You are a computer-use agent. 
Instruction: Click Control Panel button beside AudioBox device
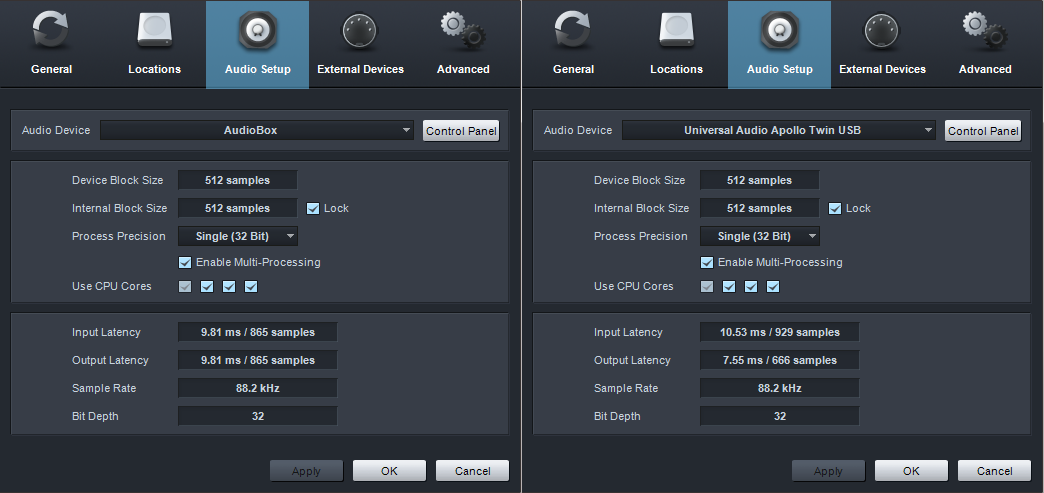click(460, 131)
